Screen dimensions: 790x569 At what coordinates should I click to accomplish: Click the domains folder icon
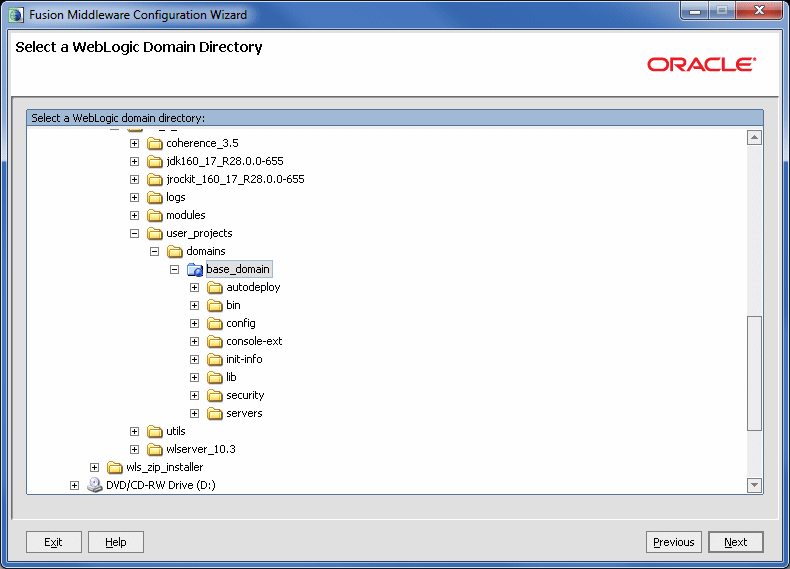(175, 251)
